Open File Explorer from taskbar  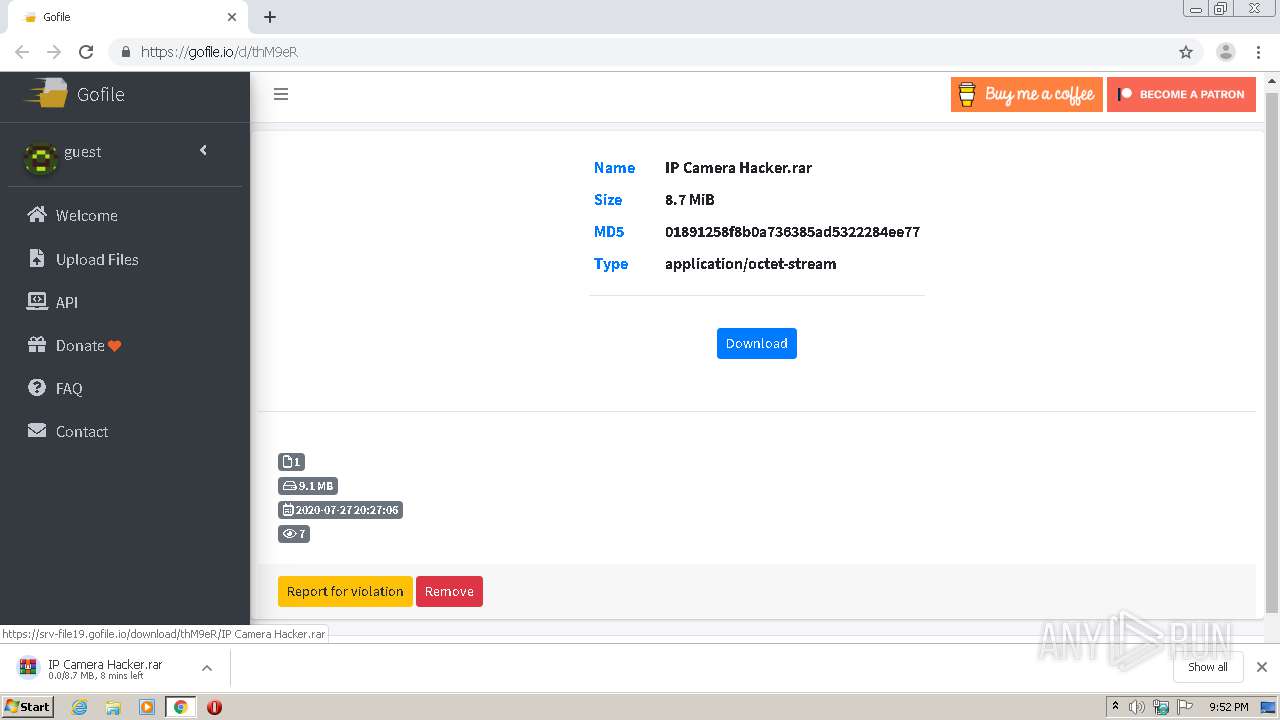coord(113,707)
